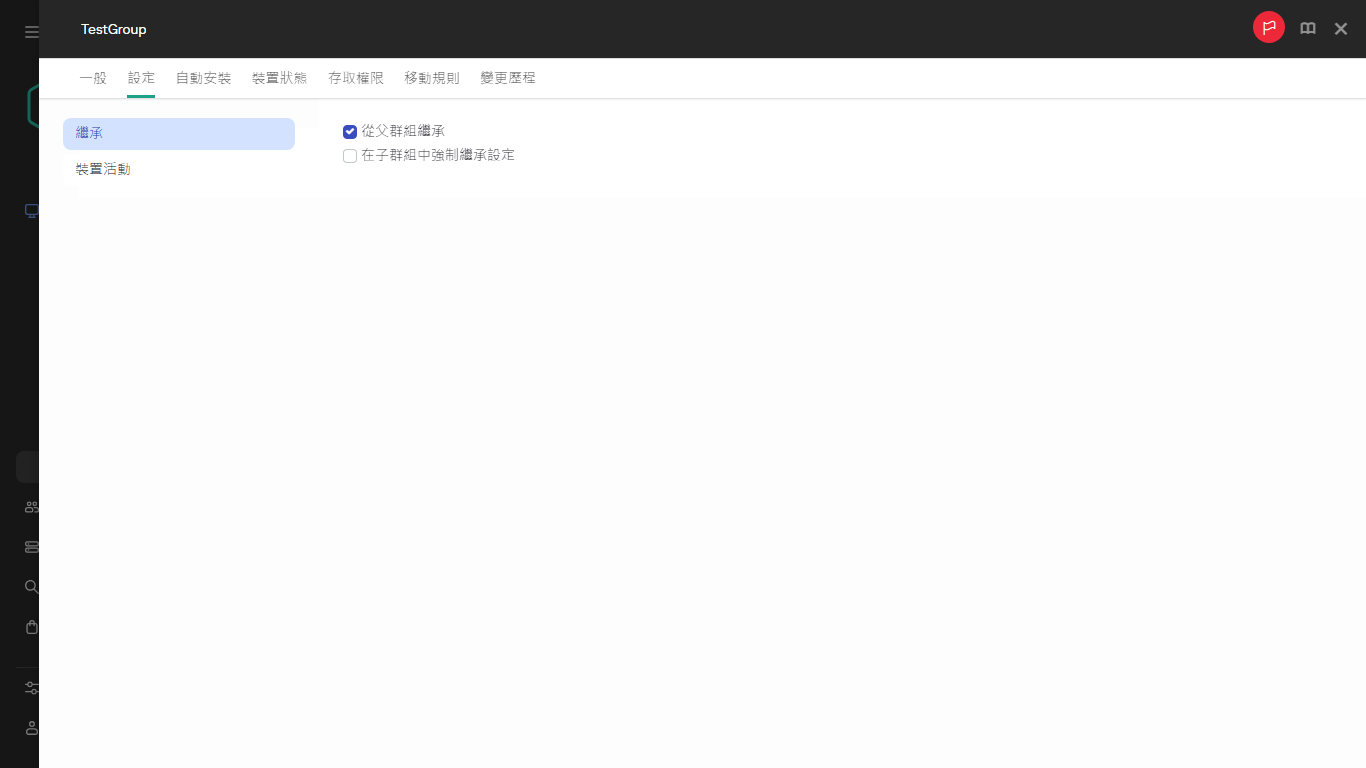The image size is (1366, 768).
Task: Click the search icon in the sidebar
Action: coord(30,587)
